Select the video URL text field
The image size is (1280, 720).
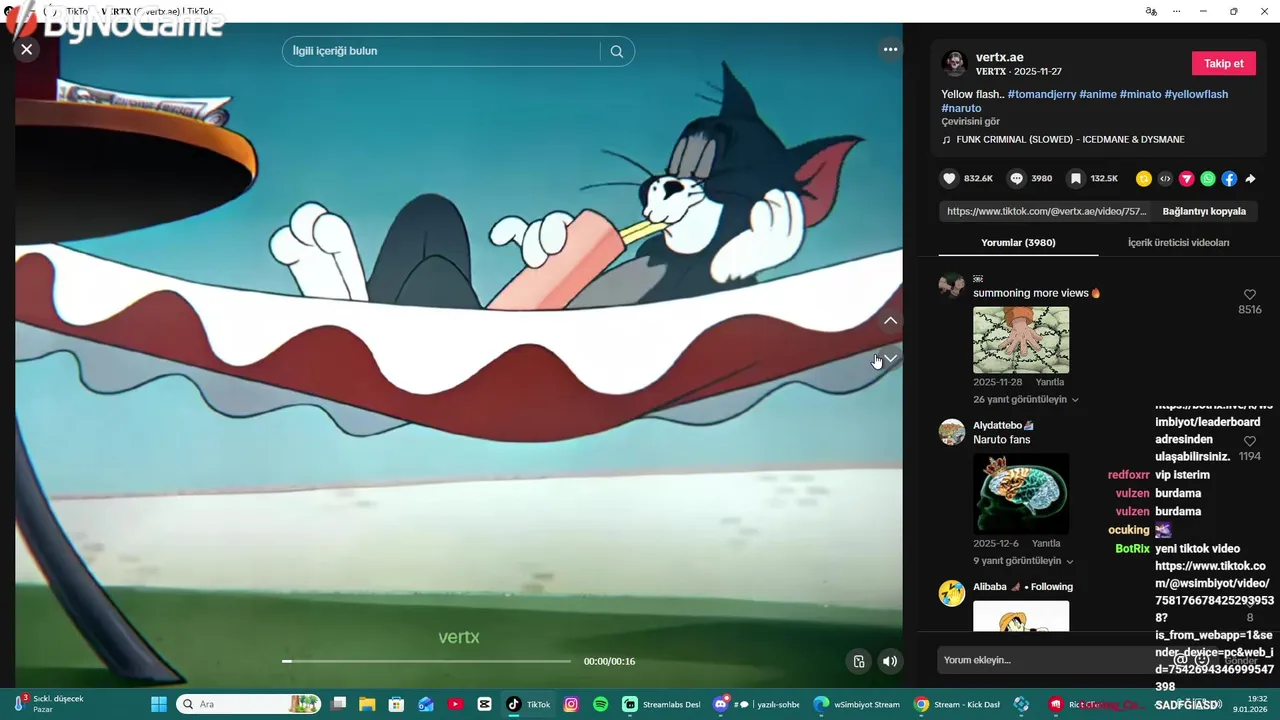(x=1046, y=211)
